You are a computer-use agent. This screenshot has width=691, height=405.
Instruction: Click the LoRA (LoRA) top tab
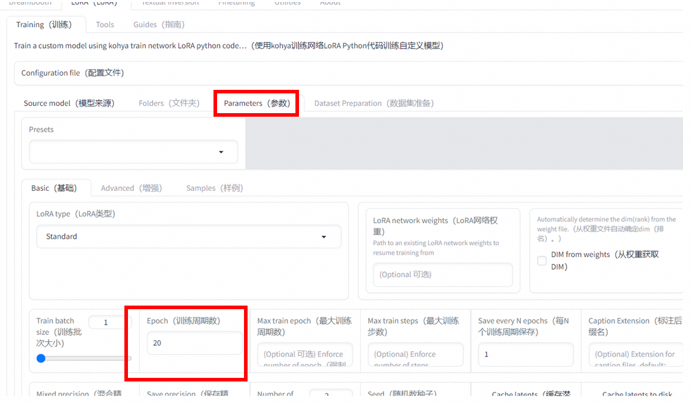[x=94, y=3]
